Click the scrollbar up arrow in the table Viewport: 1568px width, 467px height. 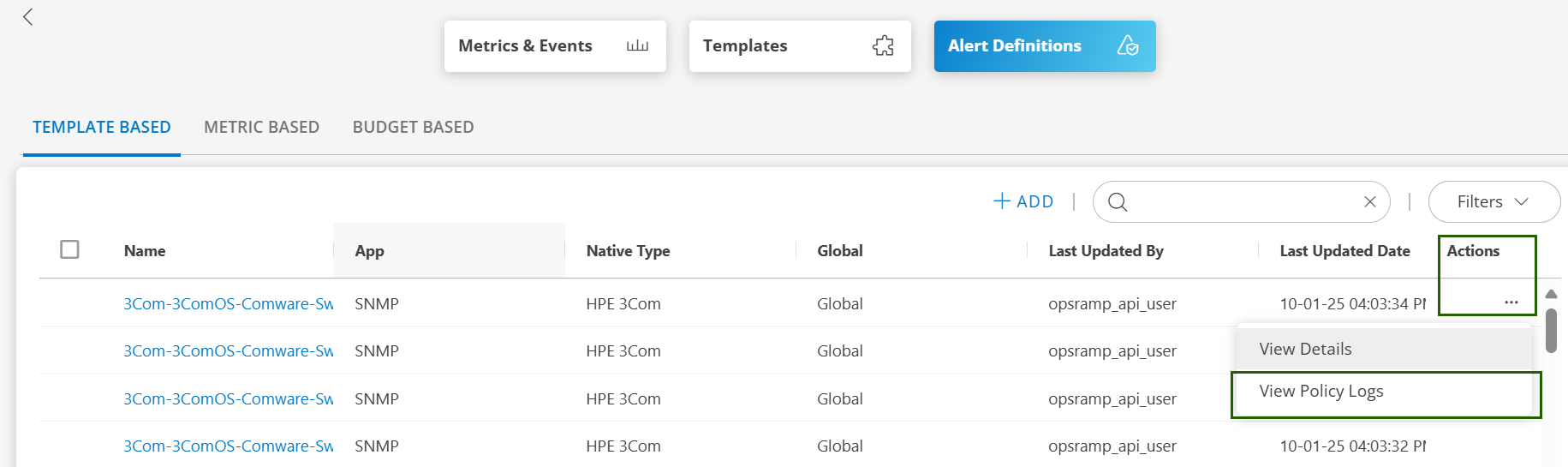1551,294
